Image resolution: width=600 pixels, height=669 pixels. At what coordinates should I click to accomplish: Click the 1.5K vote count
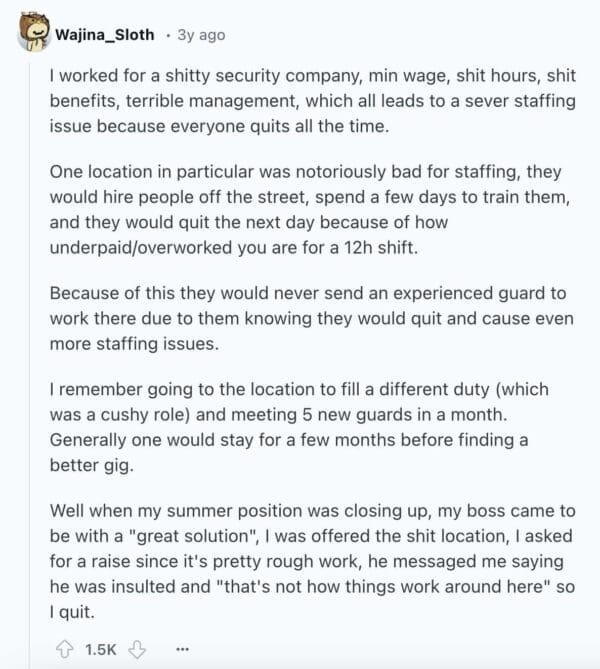(x=101, y=649)
